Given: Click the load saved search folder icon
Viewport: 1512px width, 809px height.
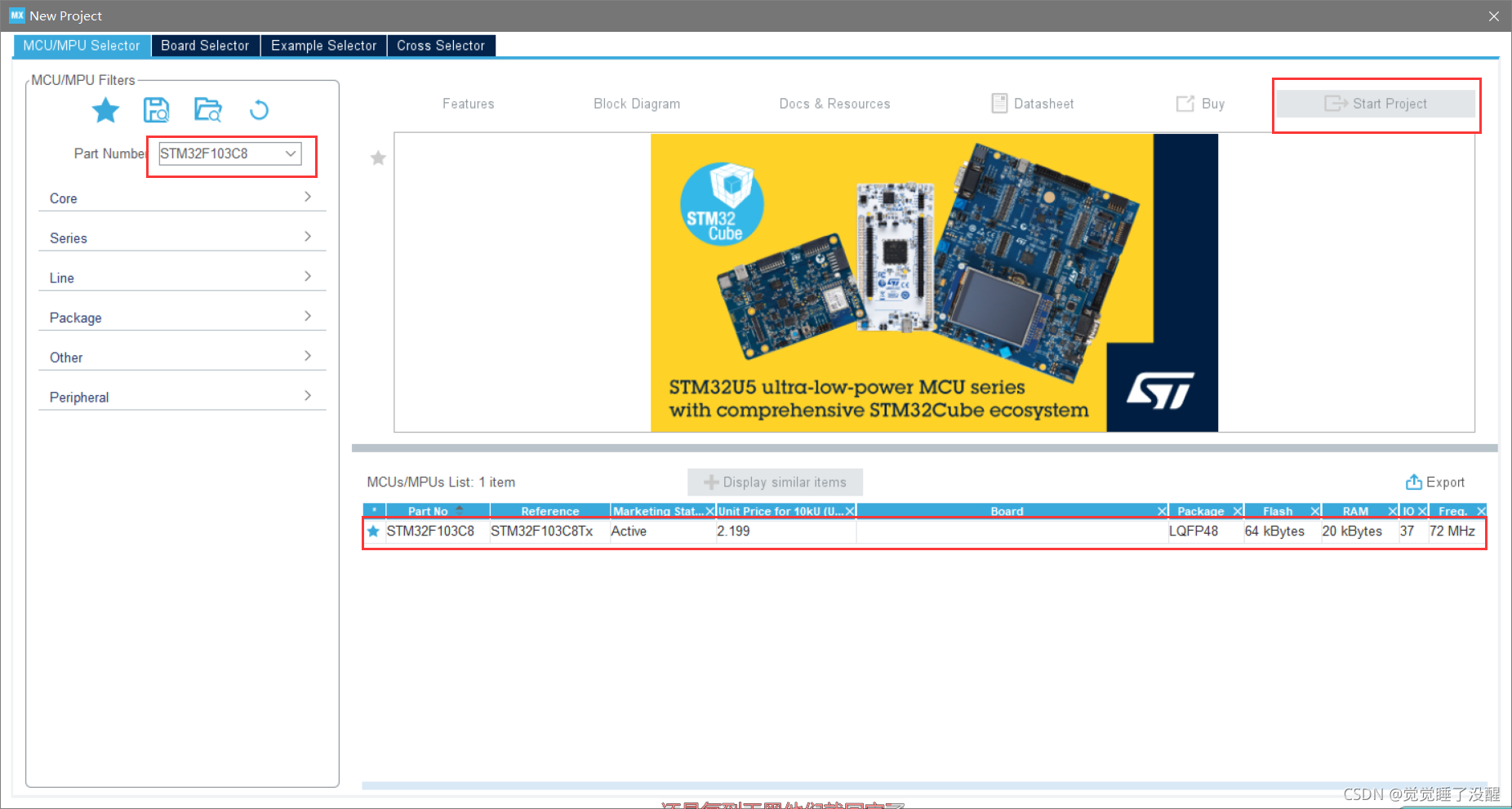Looking at the screenshot, I should [207, 109].
